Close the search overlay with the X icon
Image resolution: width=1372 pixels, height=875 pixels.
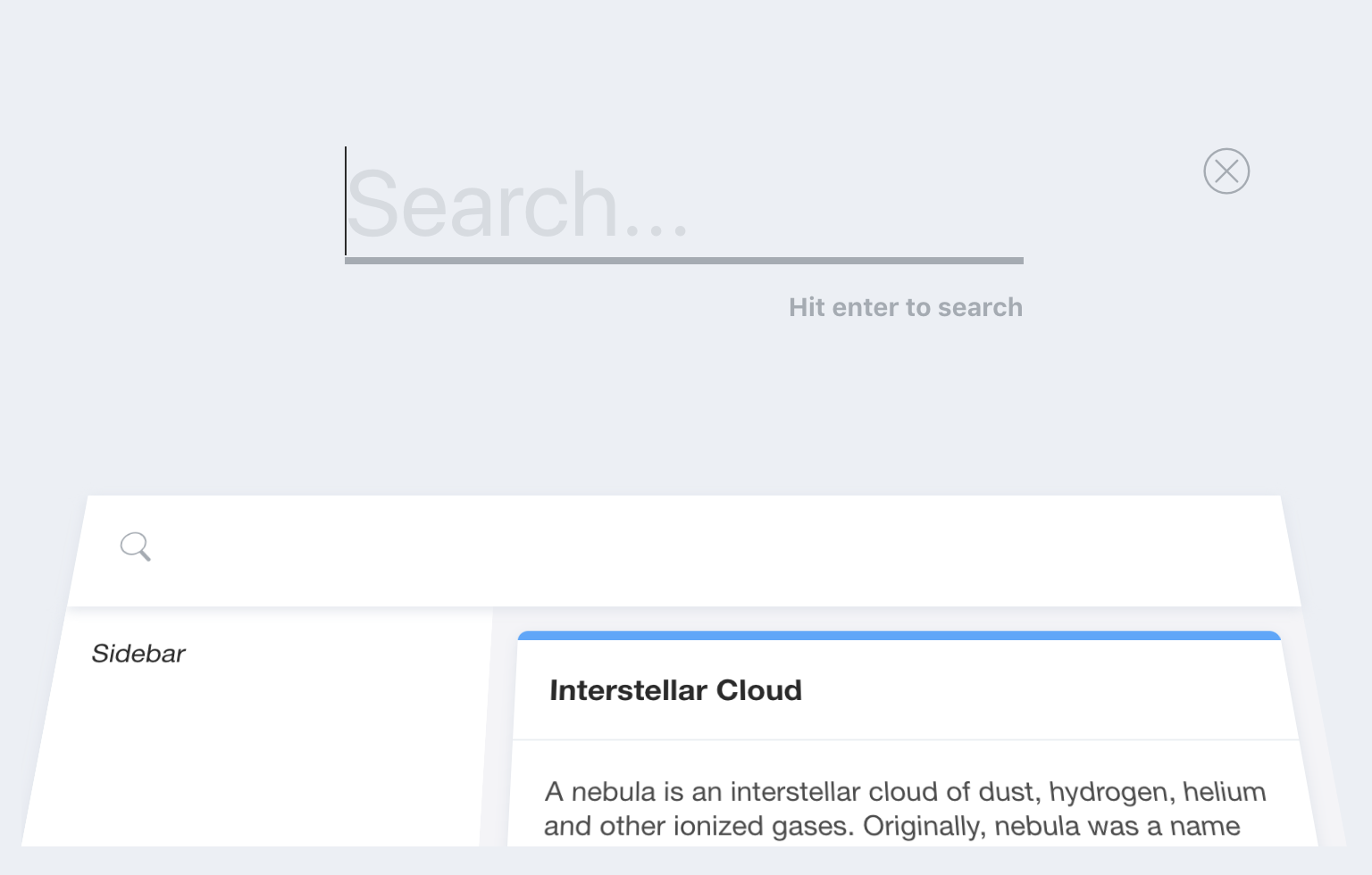click(1226, 171)
